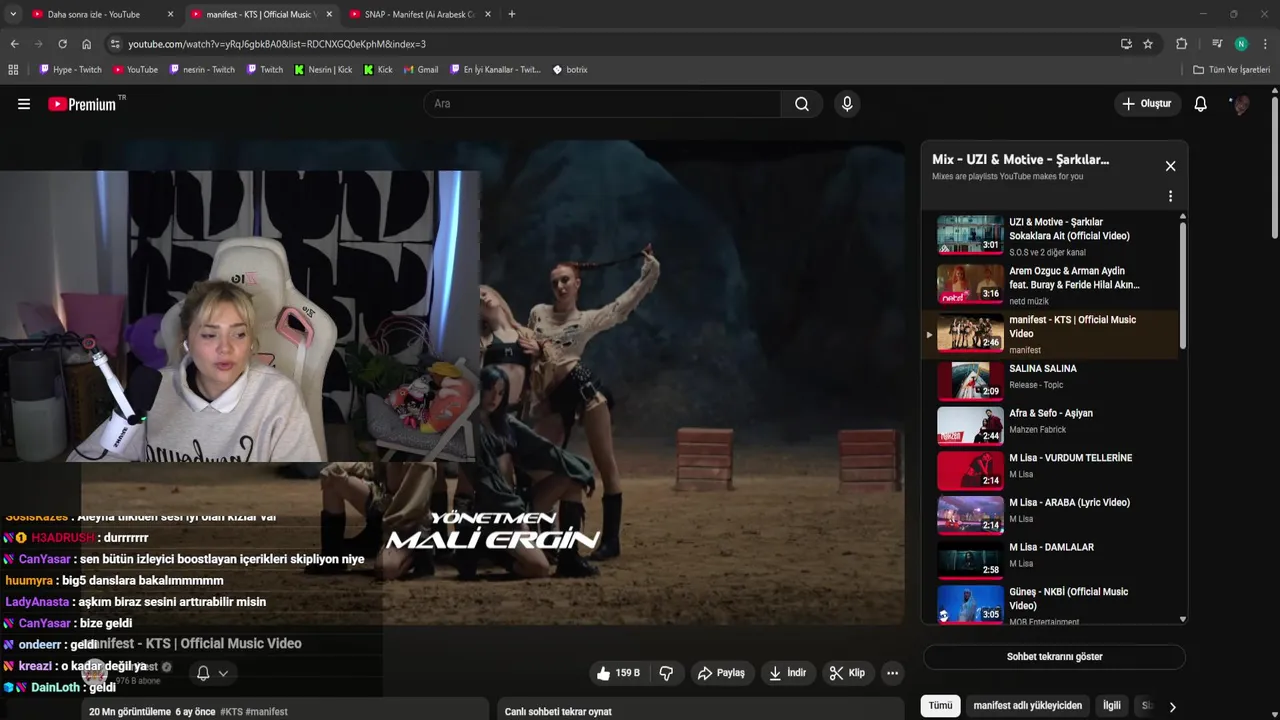Image resolution: width=1280 pixels, height=720 pixels.
Task: Dislike the manifest KTS video
Action: [x=666, y=673]
